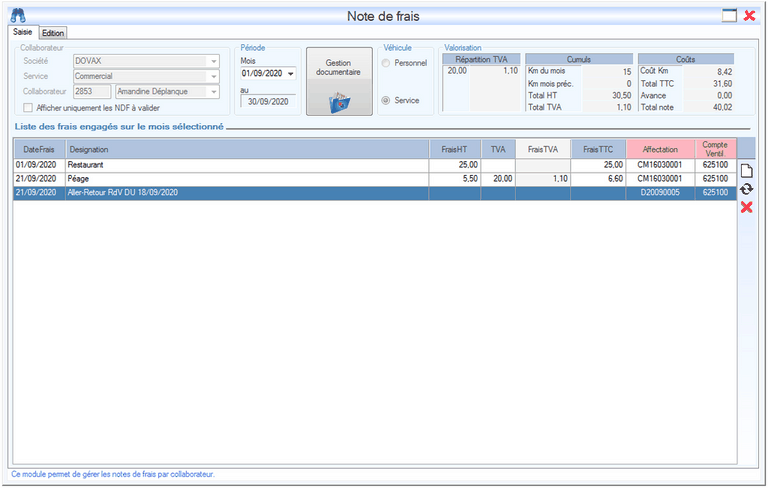768x488 pixels.
Task: Click the FraisTTC column header
Action: (598, 149)
